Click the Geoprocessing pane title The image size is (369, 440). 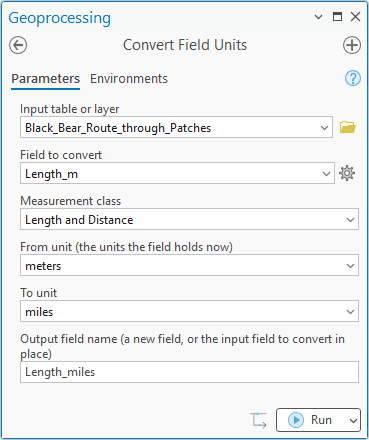pyautogui.click(x=59, y=18)
